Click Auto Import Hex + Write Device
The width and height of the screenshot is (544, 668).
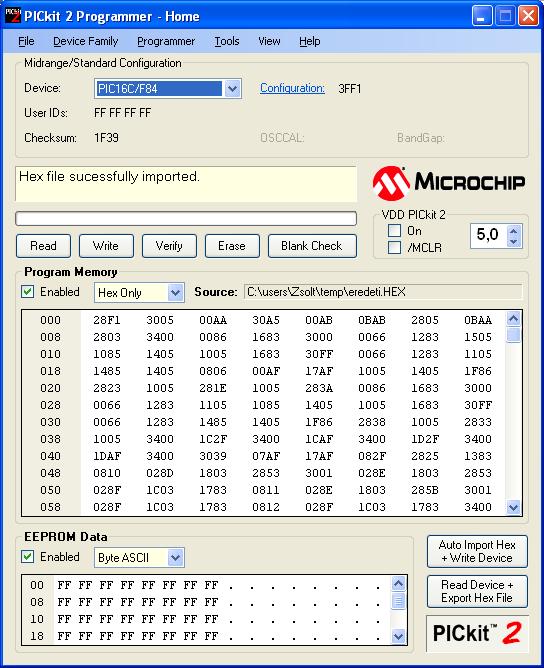click(477, 552)
